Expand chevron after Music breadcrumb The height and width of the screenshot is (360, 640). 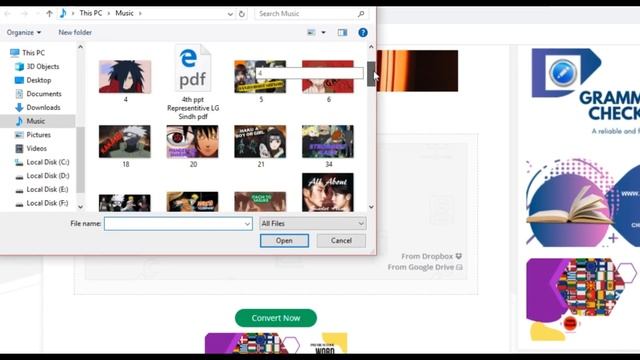[x=140, y=13]
